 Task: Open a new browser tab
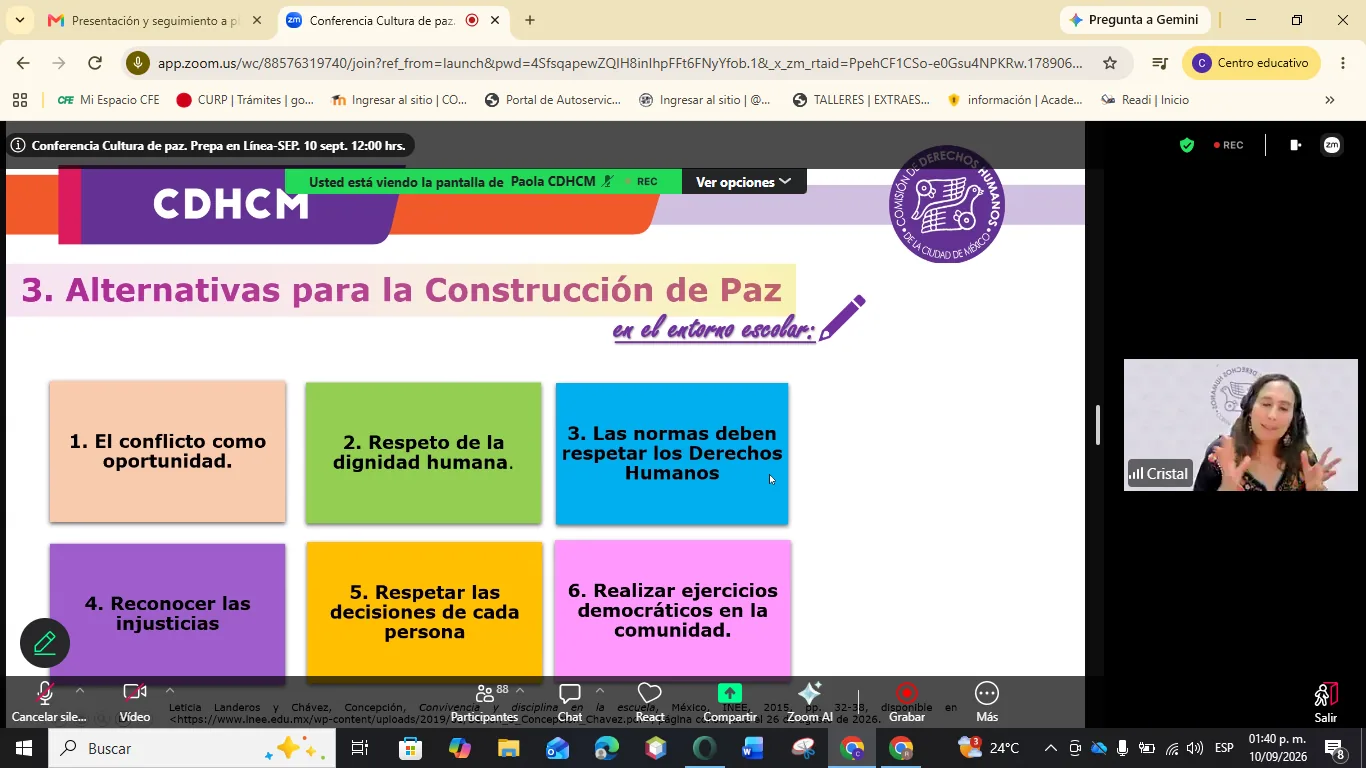tap(530, 20)
